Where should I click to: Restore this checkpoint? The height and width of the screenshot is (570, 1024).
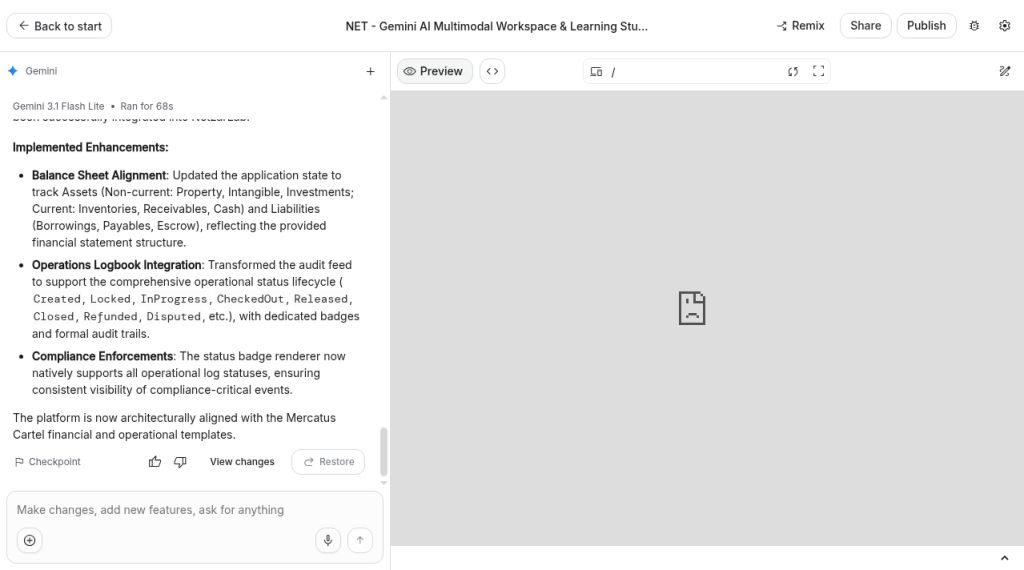[x=328, y=462]
